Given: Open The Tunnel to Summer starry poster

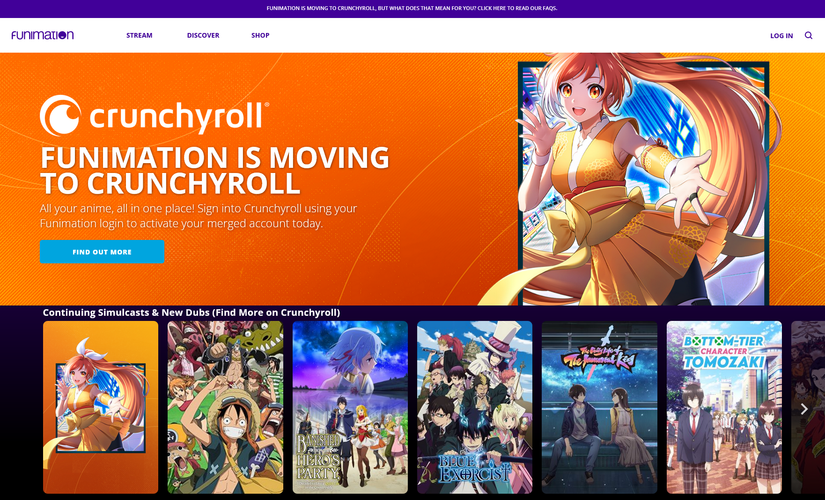Looking at the screenshot, I should pyautogui.click(x=599, y=407).
